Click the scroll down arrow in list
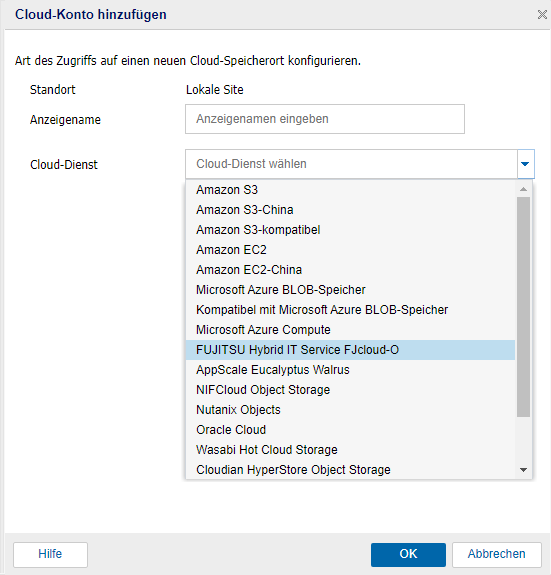This screenshot has width=551, height=575. [x=524, y=470]
